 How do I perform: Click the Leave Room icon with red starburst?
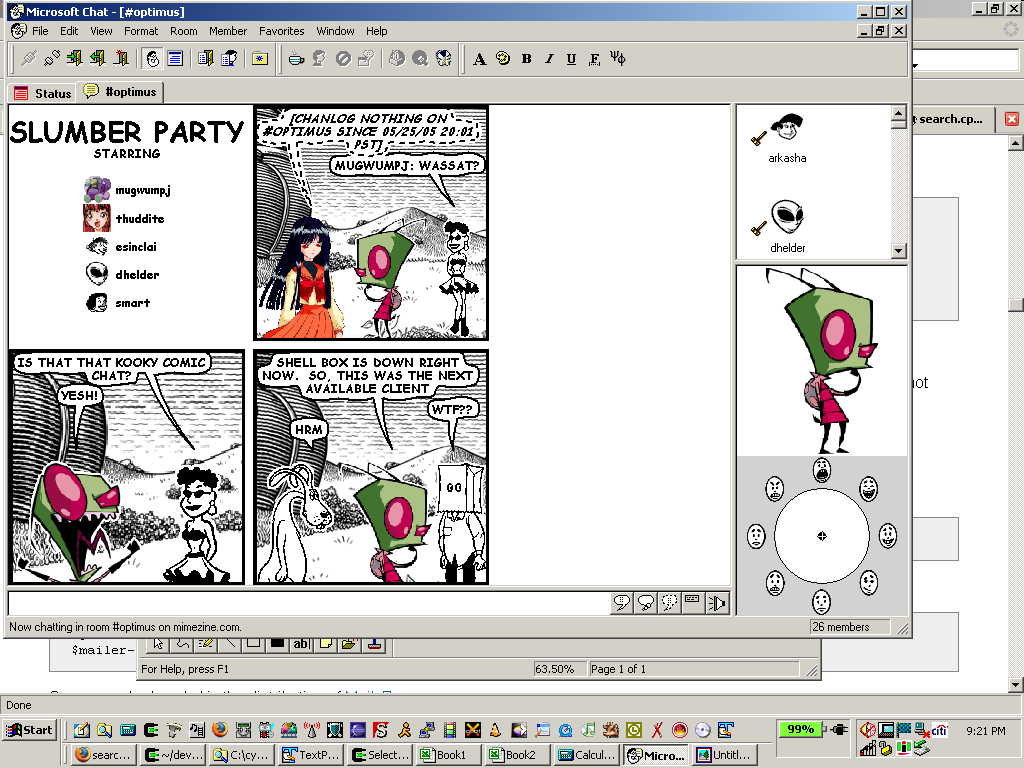tap(121, 59)
